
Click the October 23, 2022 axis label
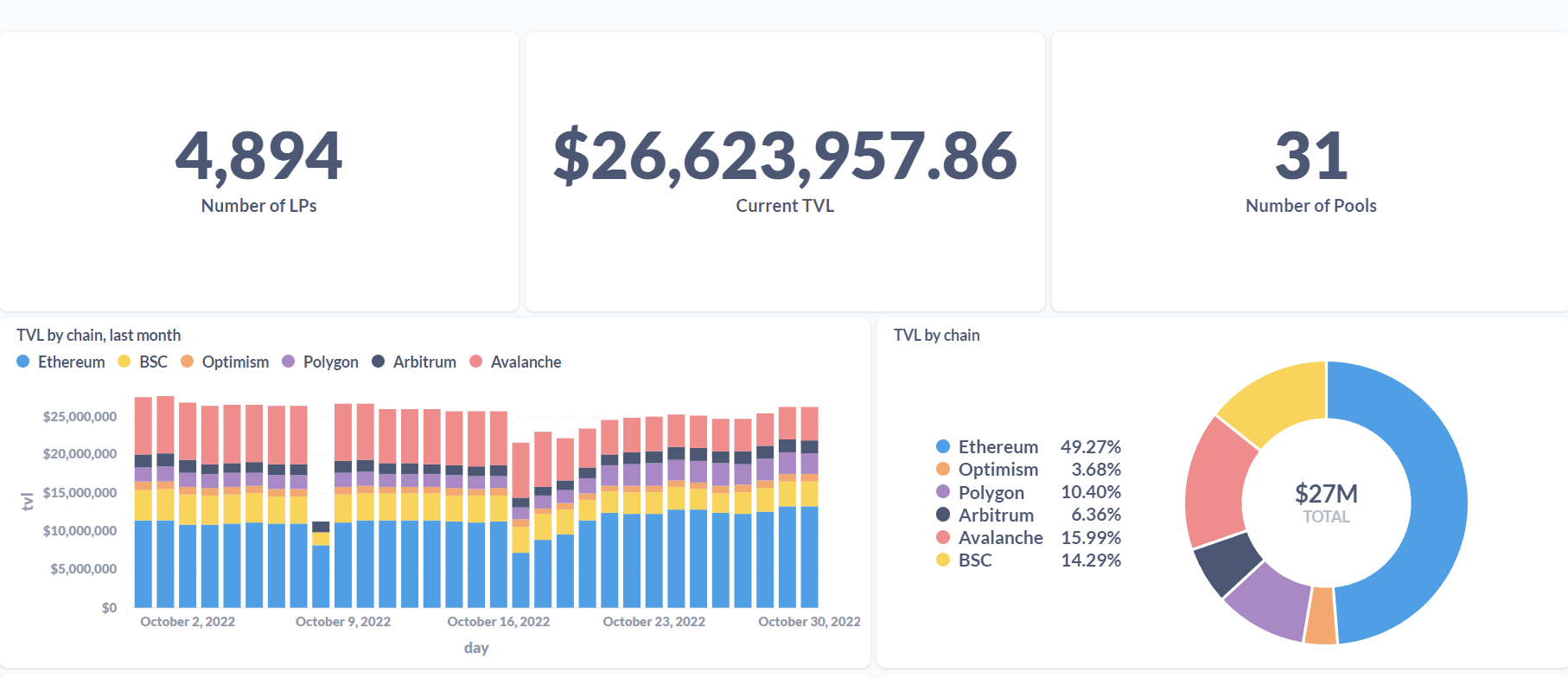(x=654, y=622)
